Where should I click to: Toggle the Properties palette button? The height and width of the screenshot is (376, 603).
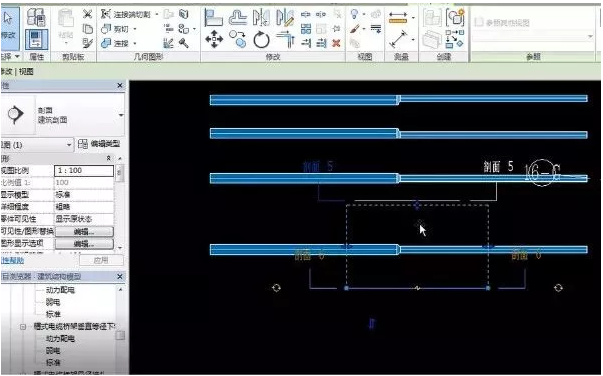pyautogui.click(x=37, y=39)
